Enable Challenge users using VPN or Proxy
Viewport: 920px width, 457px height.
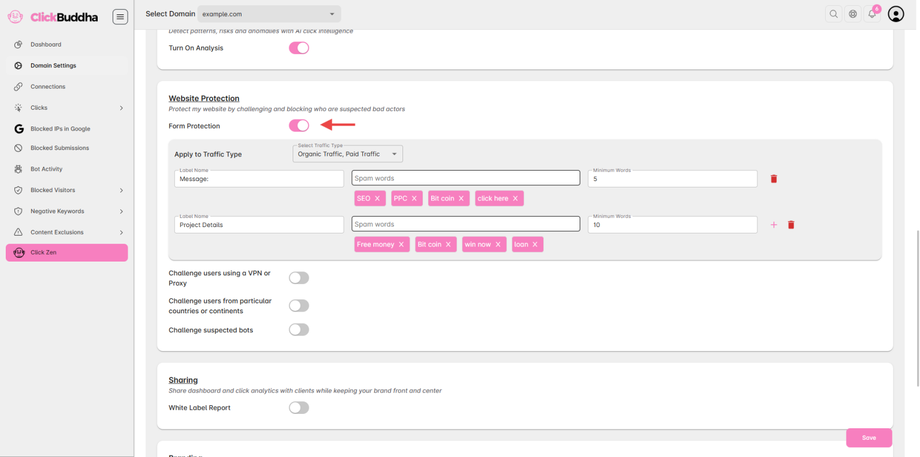(299, 278)
